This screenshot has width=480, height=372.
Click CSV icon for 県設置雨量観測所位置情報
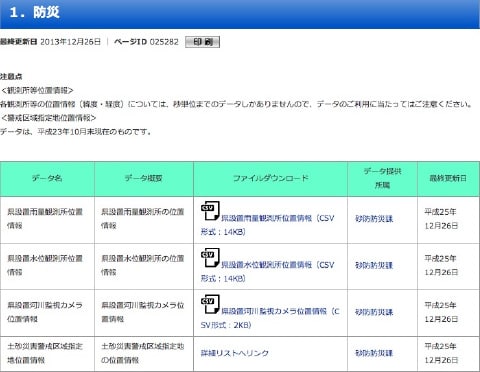210,211
